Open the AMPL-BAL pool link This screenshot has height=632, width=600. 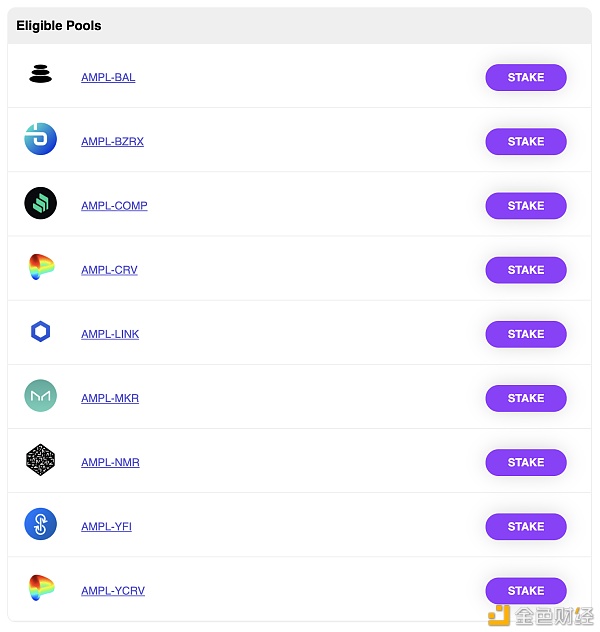click(108, 77)
